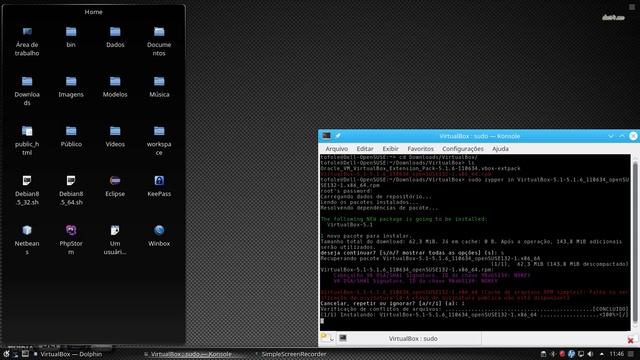
Task: Click inside the Konsole terminal prompt area
Action: [475, 242]
